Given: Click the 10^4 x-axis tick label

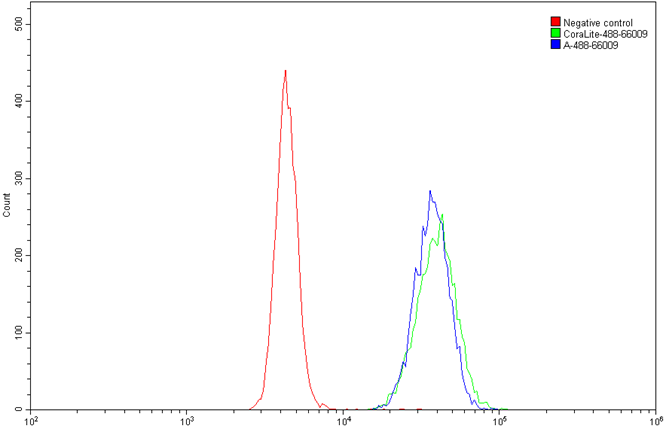Looking at the screenshot, I should [344, 418].
